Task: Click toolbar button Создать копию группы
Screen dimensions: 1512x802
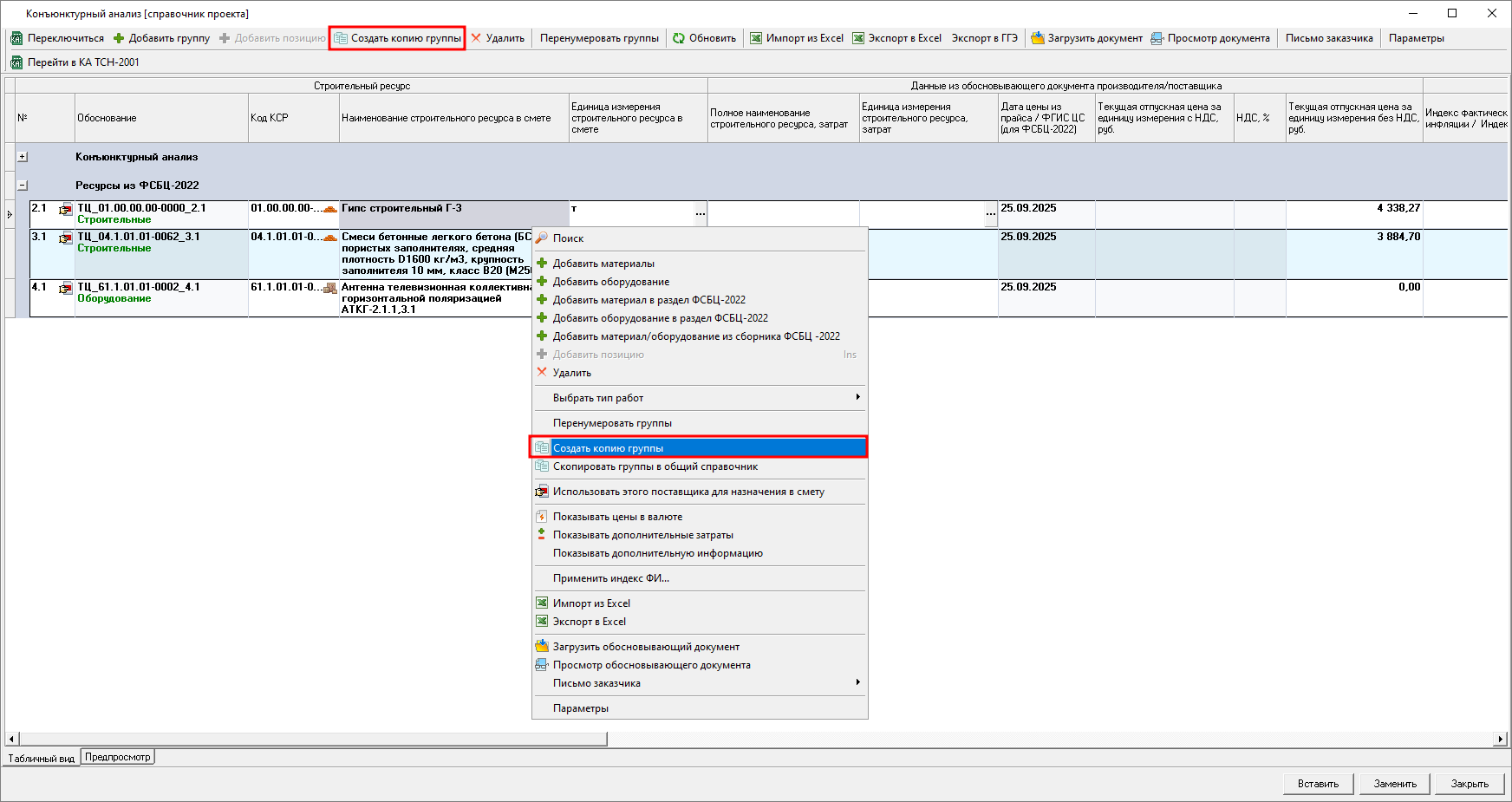Action: (x=397, y=38)
